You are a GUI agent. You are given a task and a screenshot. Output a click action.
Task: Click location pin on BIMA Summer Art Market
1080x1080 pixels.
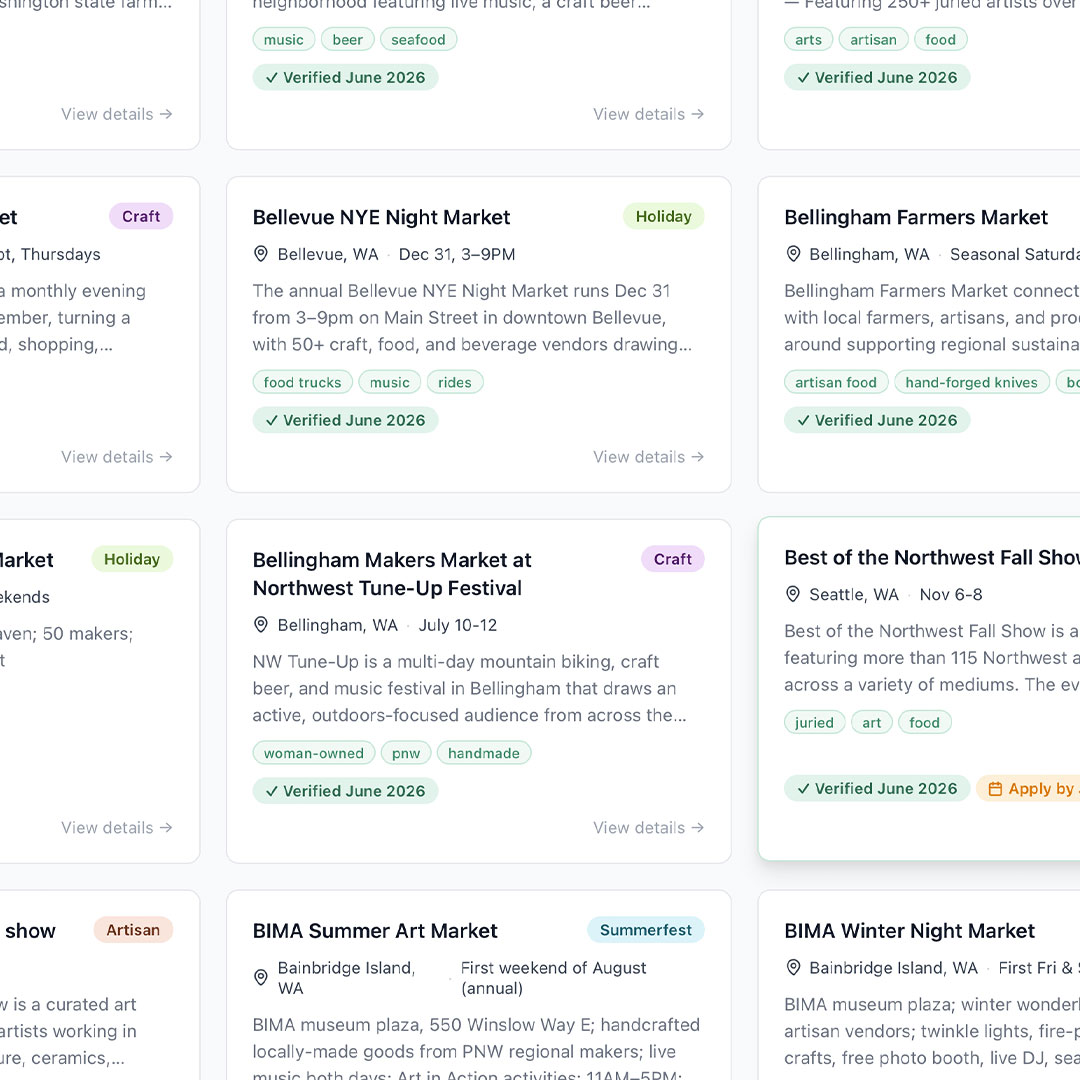[261, 977]
